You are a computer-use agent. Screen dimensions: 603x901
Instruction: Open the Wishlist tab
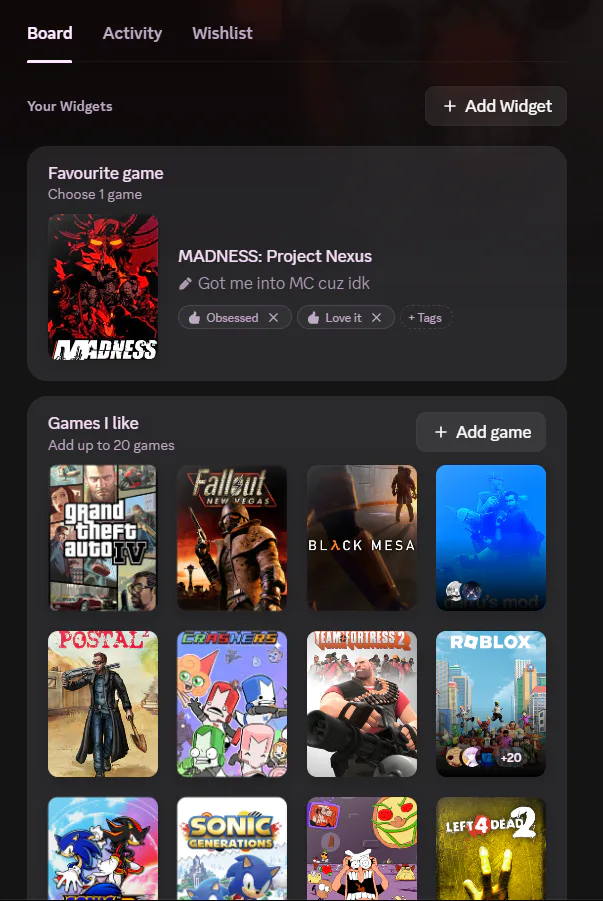pos(222,33)
